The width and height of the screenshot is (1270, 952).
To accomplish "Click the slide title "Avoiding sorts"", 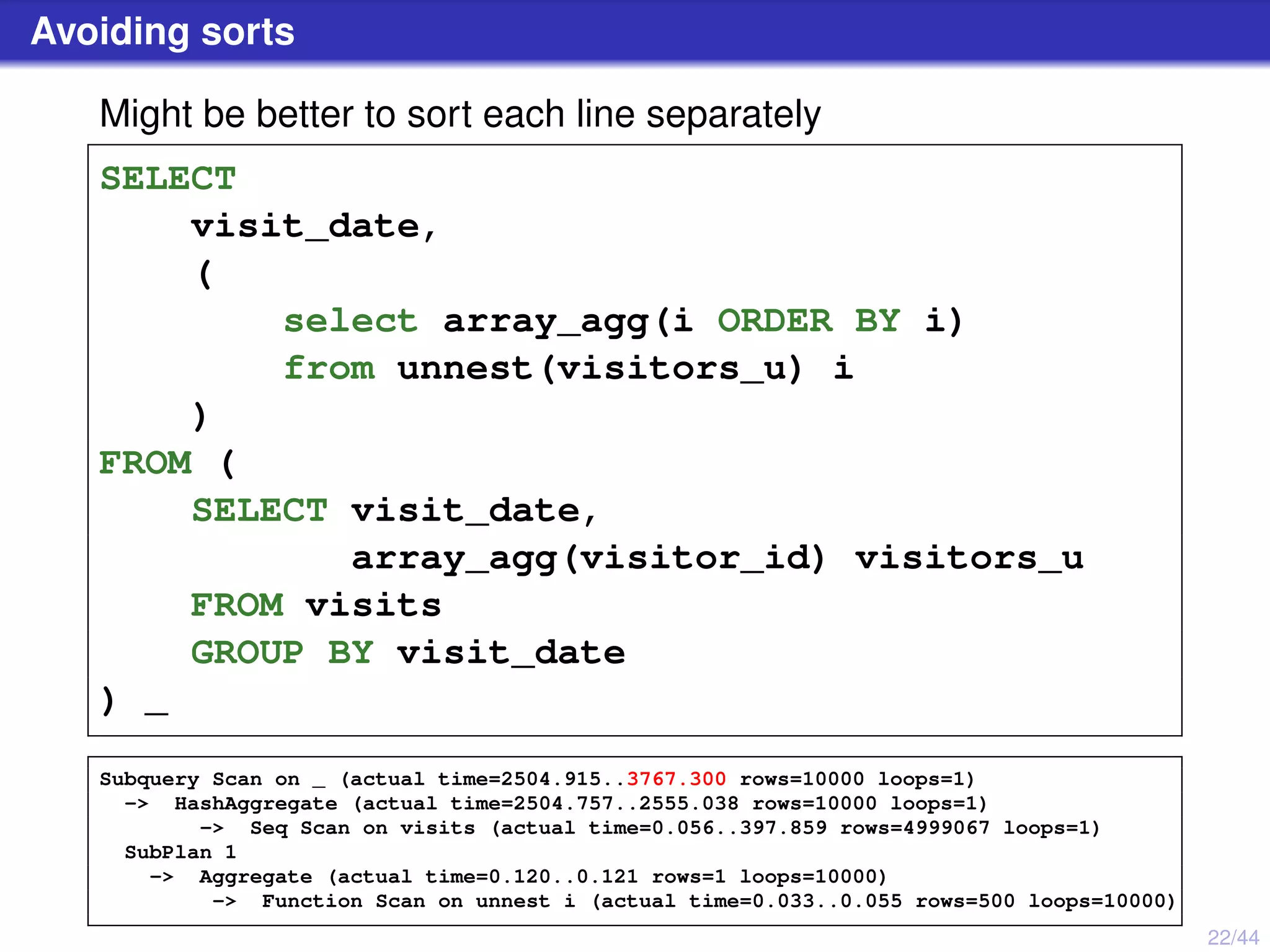I will (x=162, y=32).
